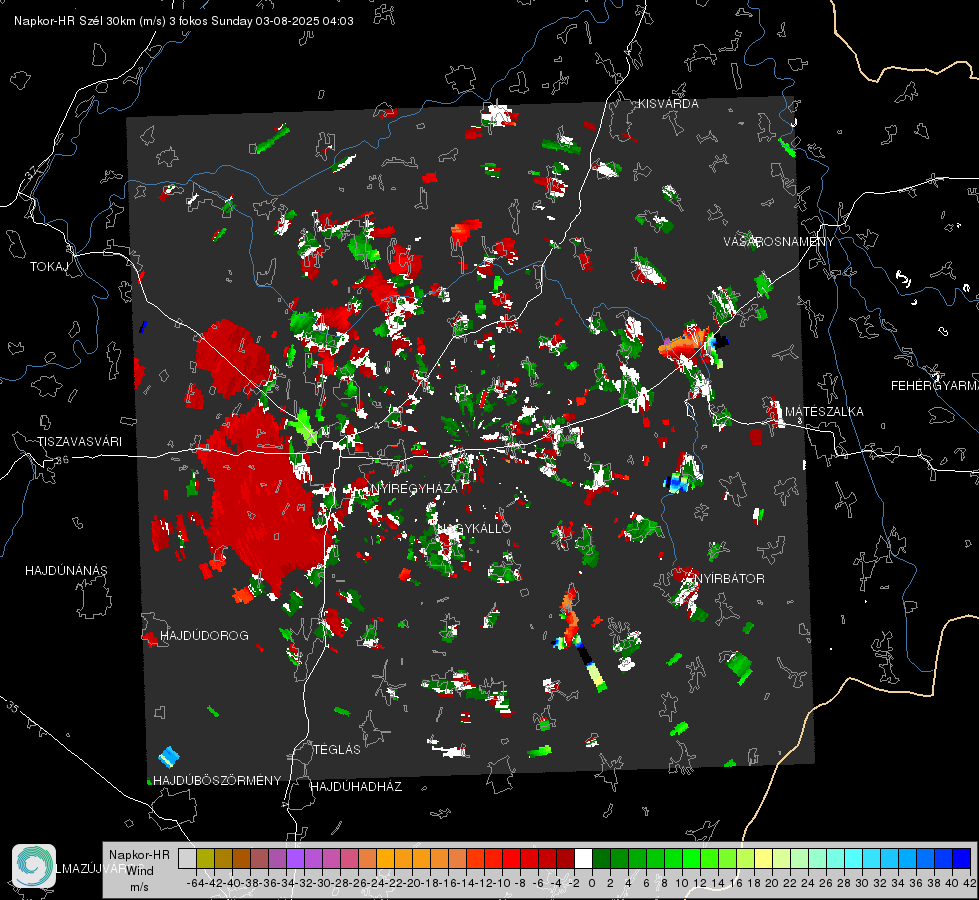
Task: Click the FEHÉRGYARMAT label at right edge
Action: (935, 386)
